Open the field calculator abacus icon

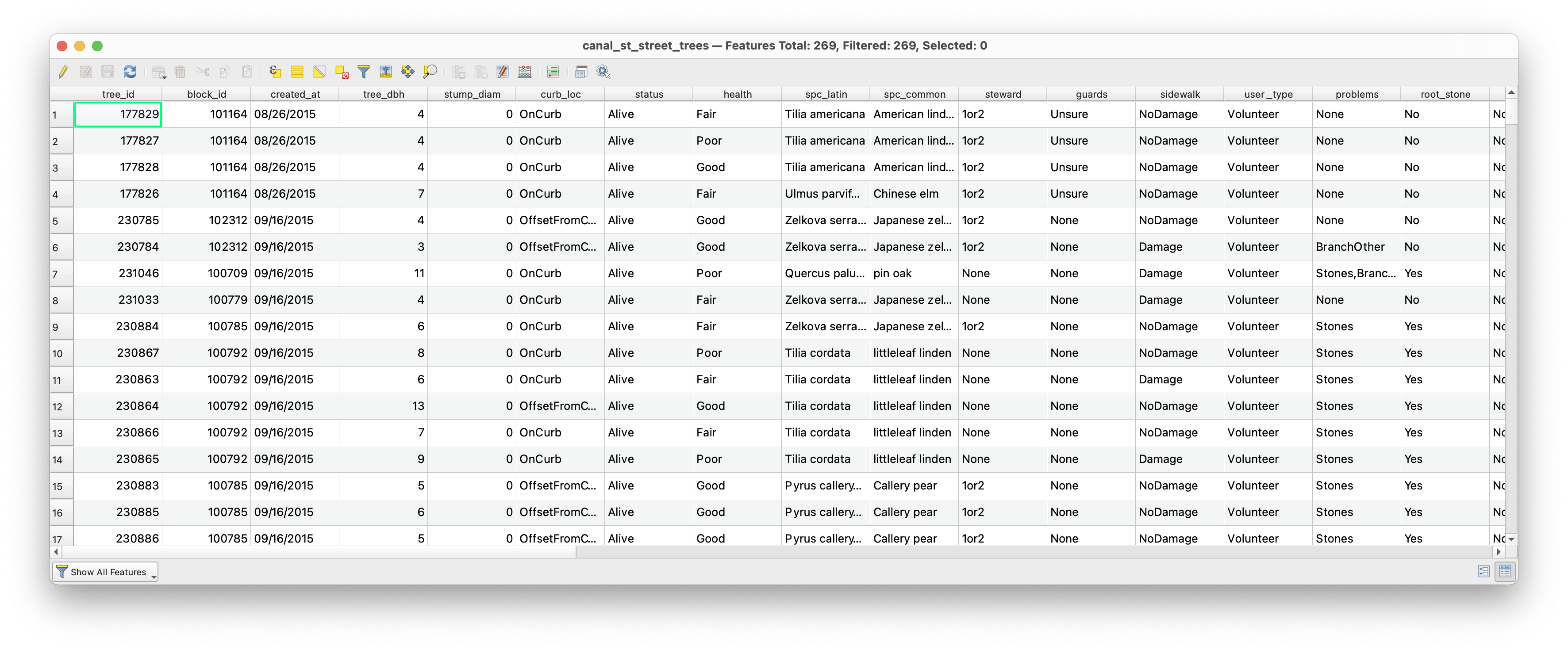click(525, 72)
